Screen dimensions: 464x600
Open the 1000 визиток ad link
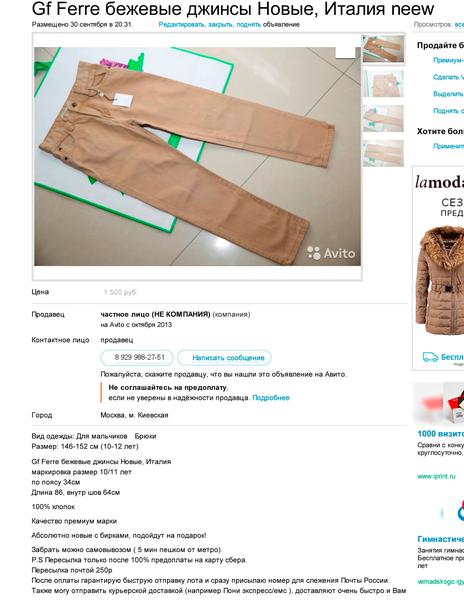click(x=441, y=434)
